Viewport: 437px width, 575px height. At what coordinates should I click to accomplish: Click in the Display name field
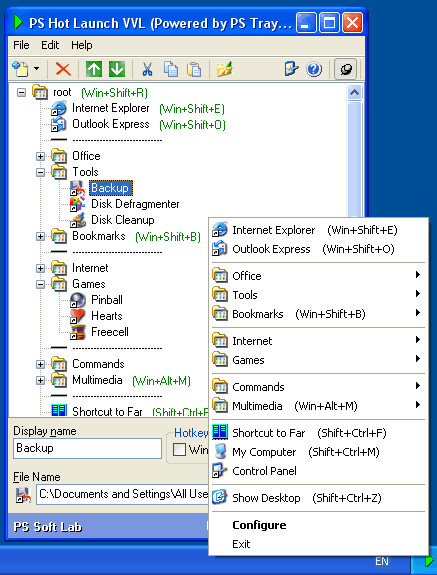pos(88,448)
